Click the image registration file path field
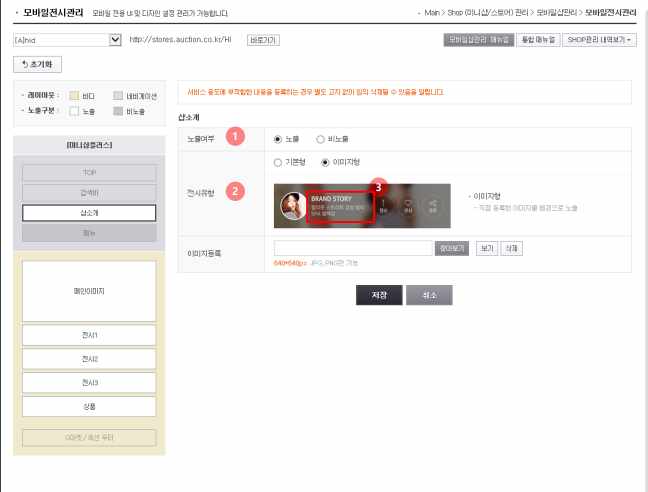The height and width of the screenshot is (492, 648). (x=353, y=248)
